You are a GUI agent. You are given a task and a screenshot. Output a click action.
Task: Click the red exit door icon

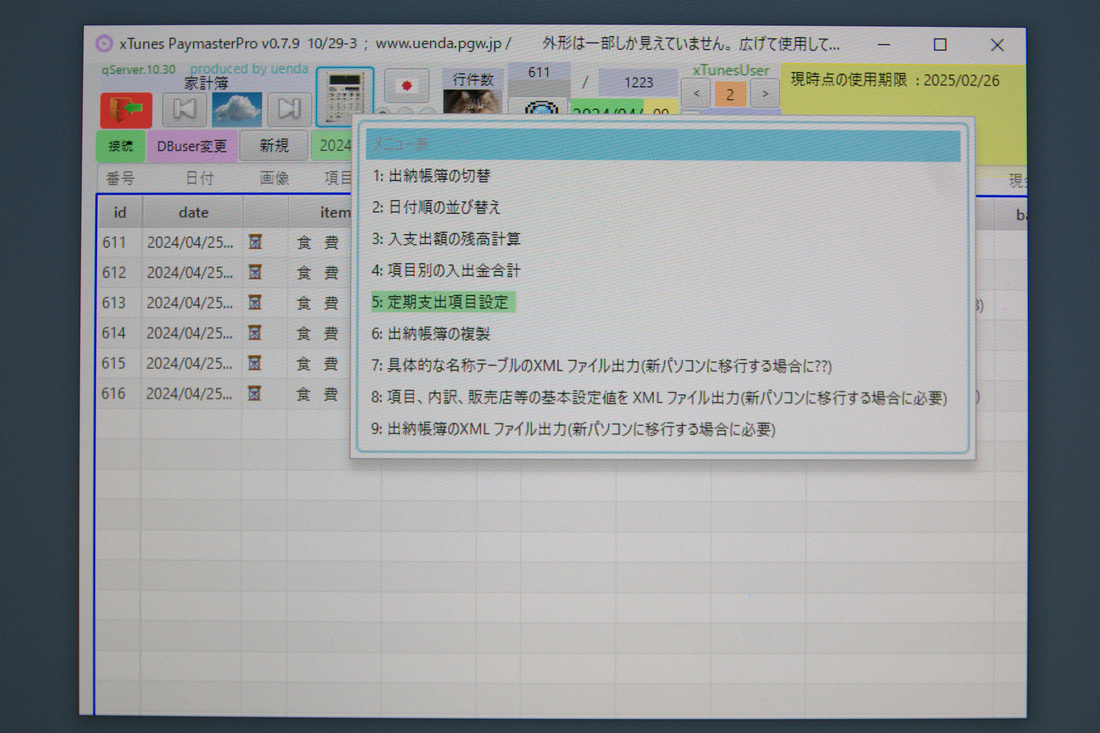126,109
